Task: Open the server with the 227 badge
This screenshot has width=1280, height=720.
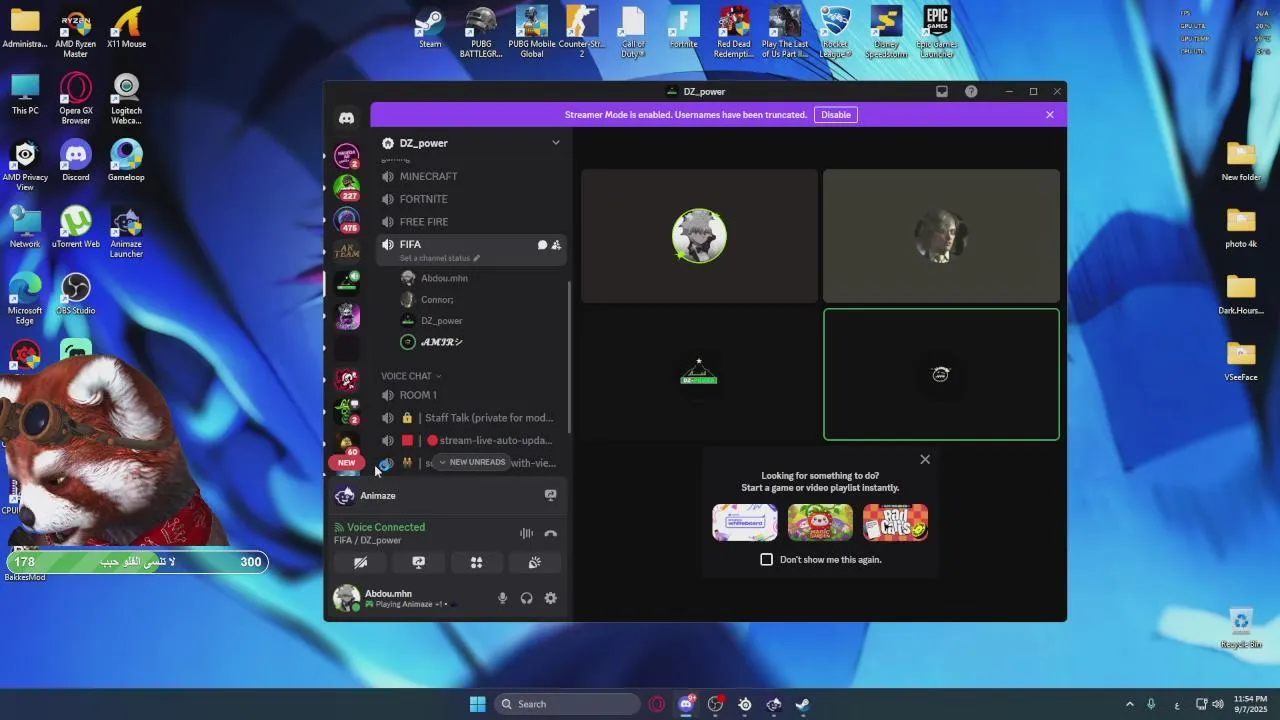Action: (347, 187)
